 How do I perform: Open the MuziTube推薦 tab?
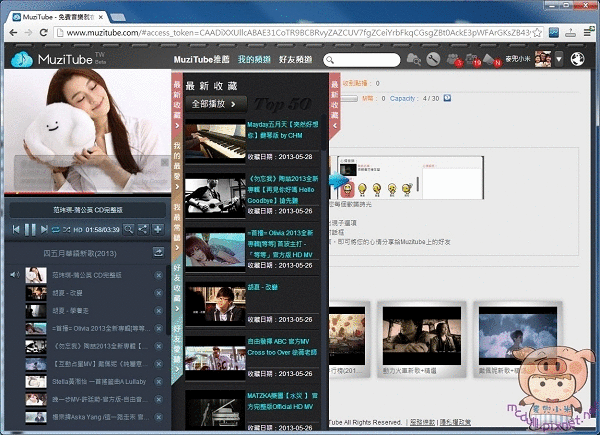(x=201, y=60)
